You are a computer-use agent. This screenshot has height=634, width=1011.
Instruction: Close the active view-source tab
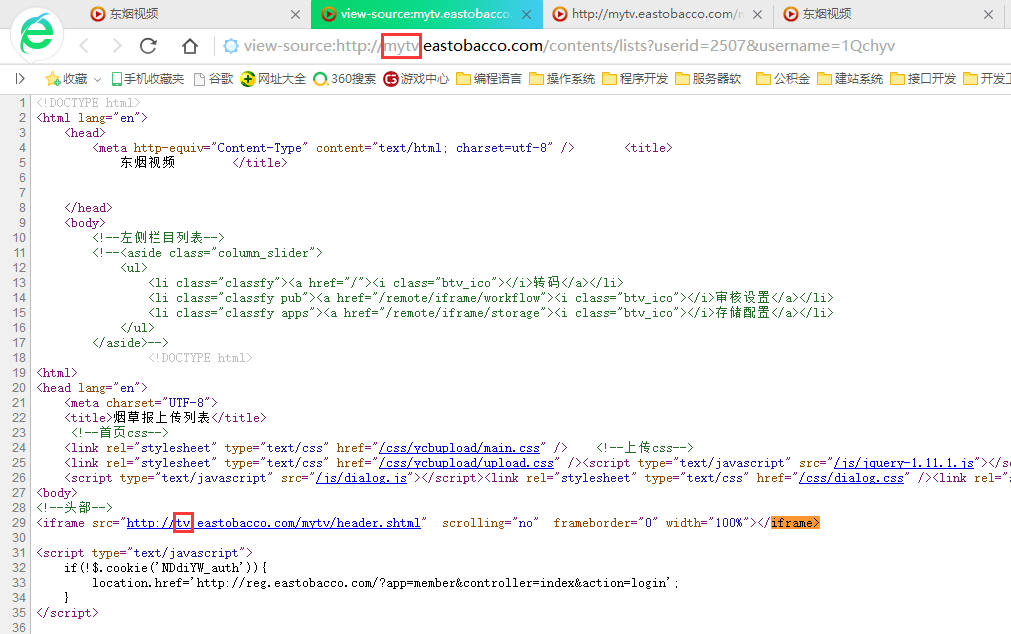528,14
